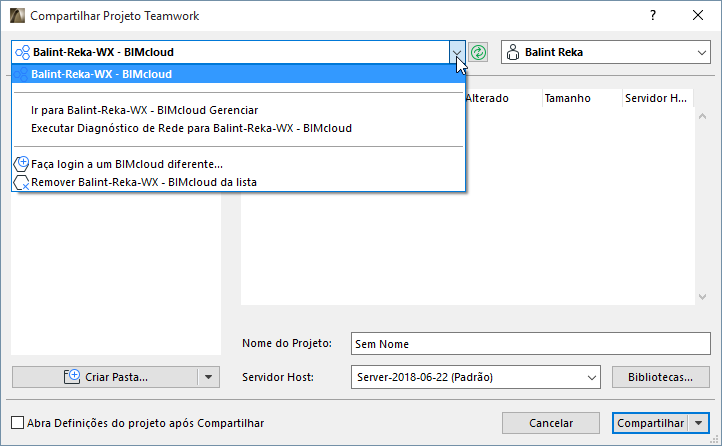The height and width of the screenshot is (446, 722).
Task: Click the green refresh server icon
Action: [478, 52]
